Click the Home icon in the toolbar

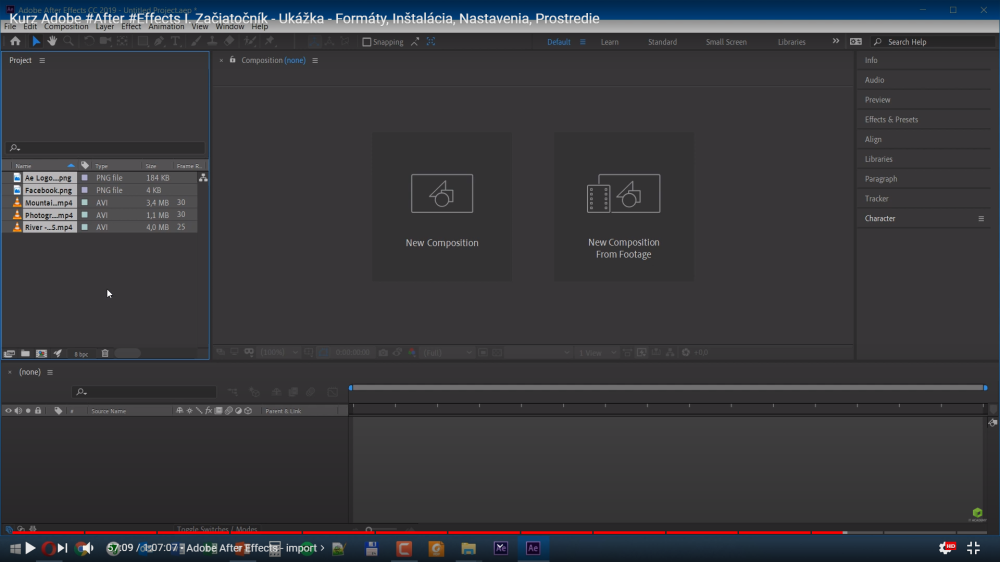[x=15, y=42]
